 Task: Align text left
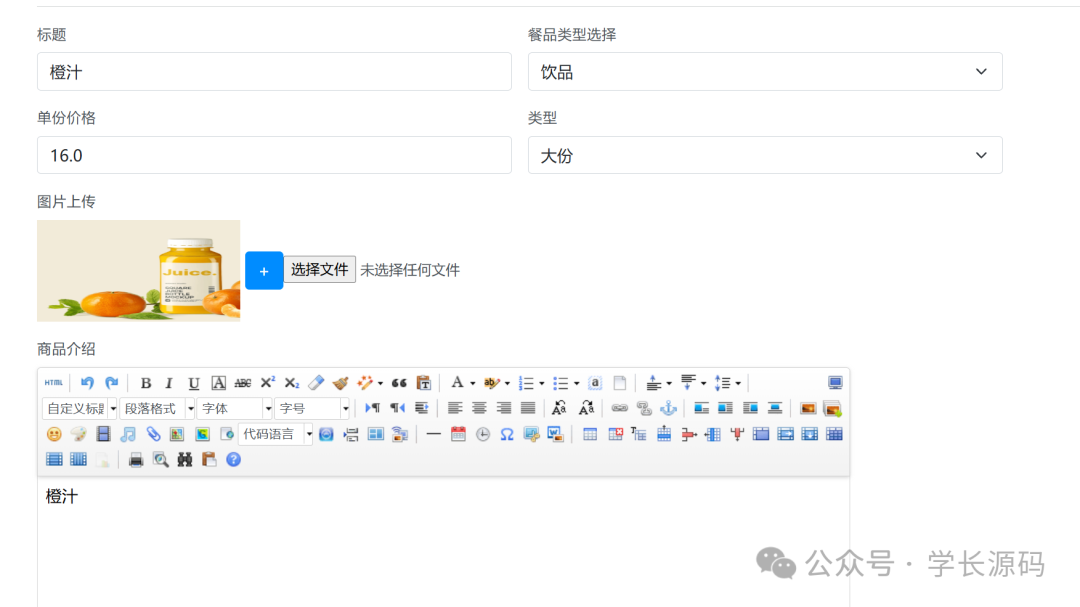[455, 409]
